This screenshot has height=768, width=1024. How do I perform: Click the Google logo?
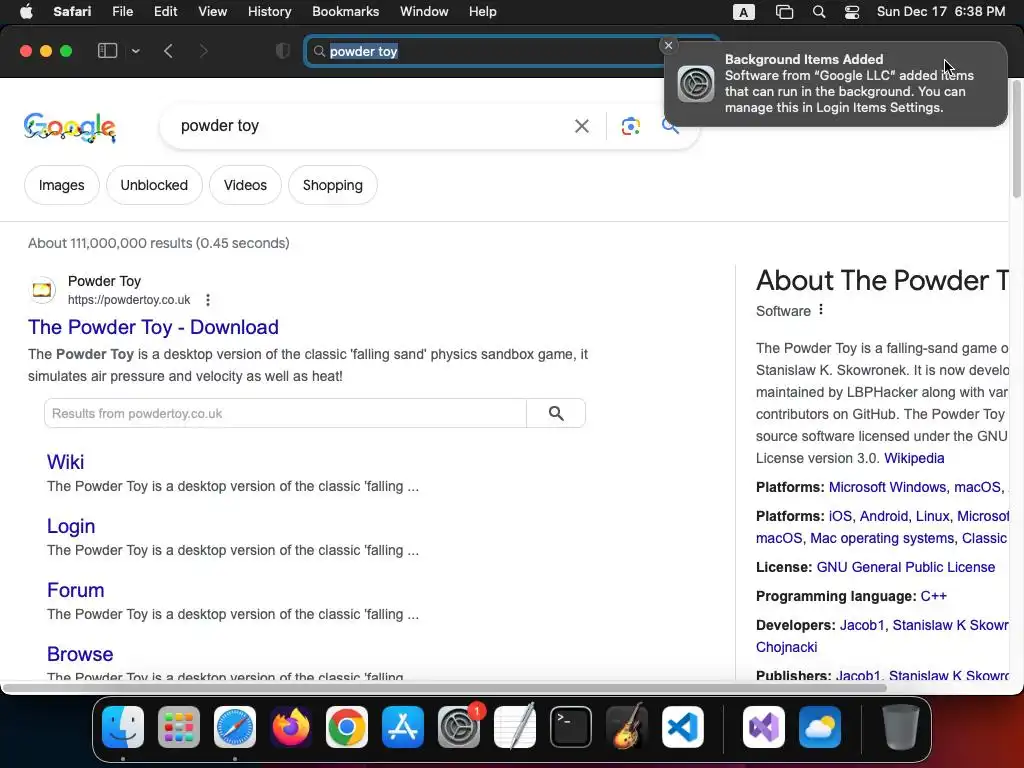pyautogui.click(x=70, y=127)
